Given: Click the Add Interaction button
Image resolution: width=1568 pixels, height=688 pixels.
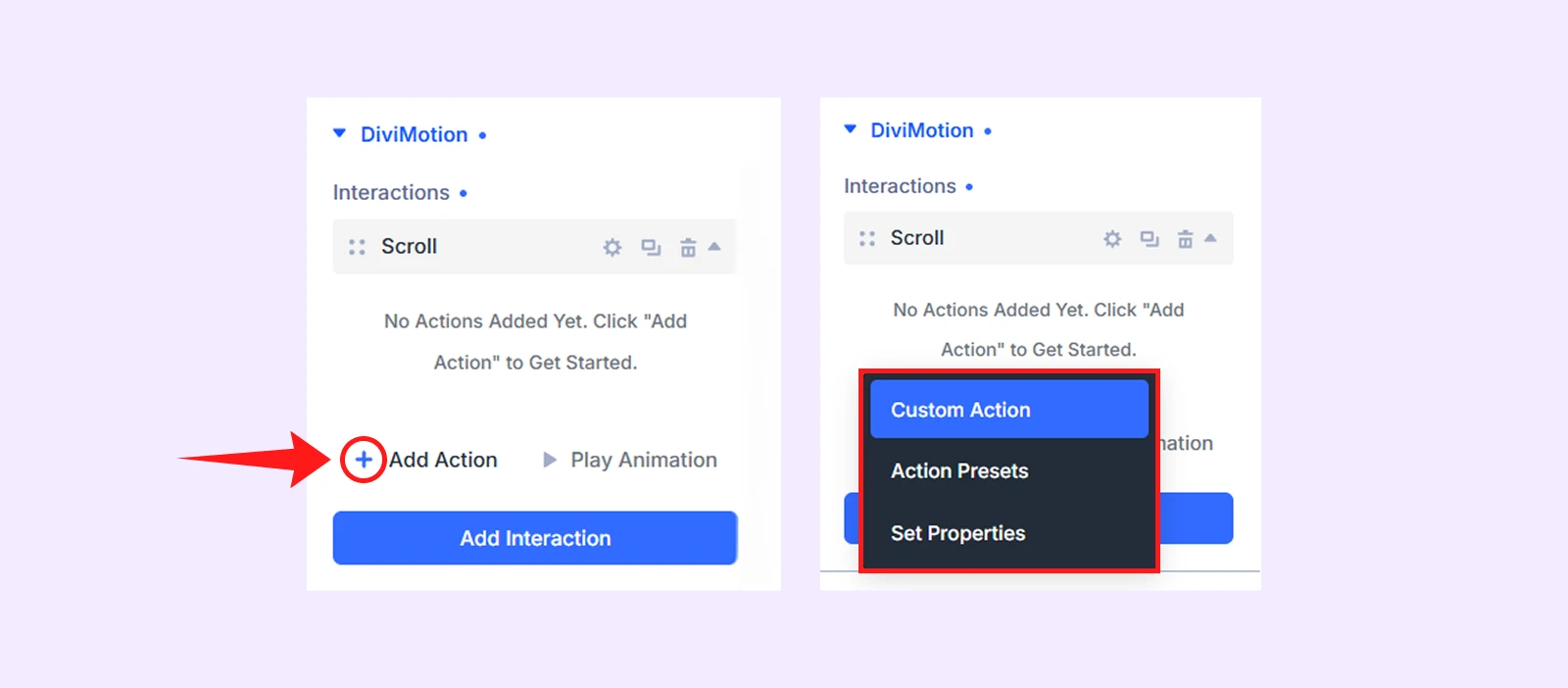Looking at the screenshot, I should pyautogui.click(x=535, y=538).
